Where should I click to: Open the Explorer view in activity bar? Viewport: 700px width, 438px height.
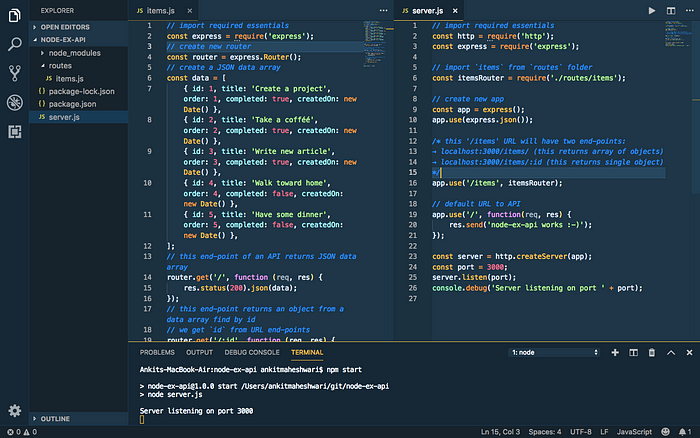coord(14,16)
